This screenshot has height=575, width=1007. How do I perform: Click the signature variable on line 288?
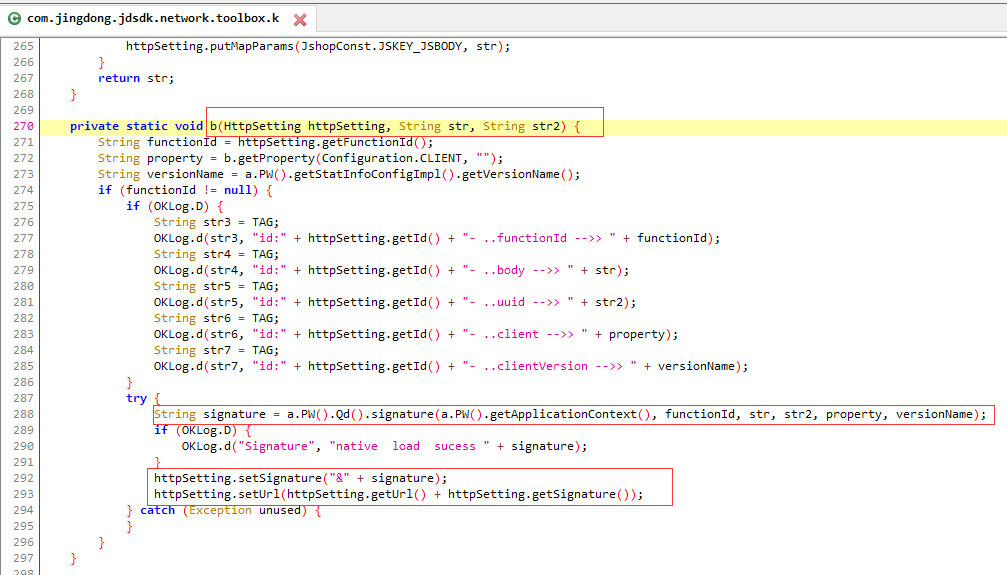point(234,414)
